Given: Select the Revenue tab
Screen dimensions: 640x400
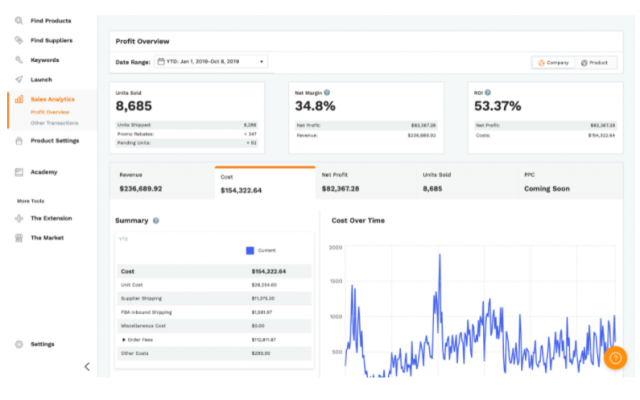Looking at the screenshot, I should pyautogui.click(x=162, y=182).
